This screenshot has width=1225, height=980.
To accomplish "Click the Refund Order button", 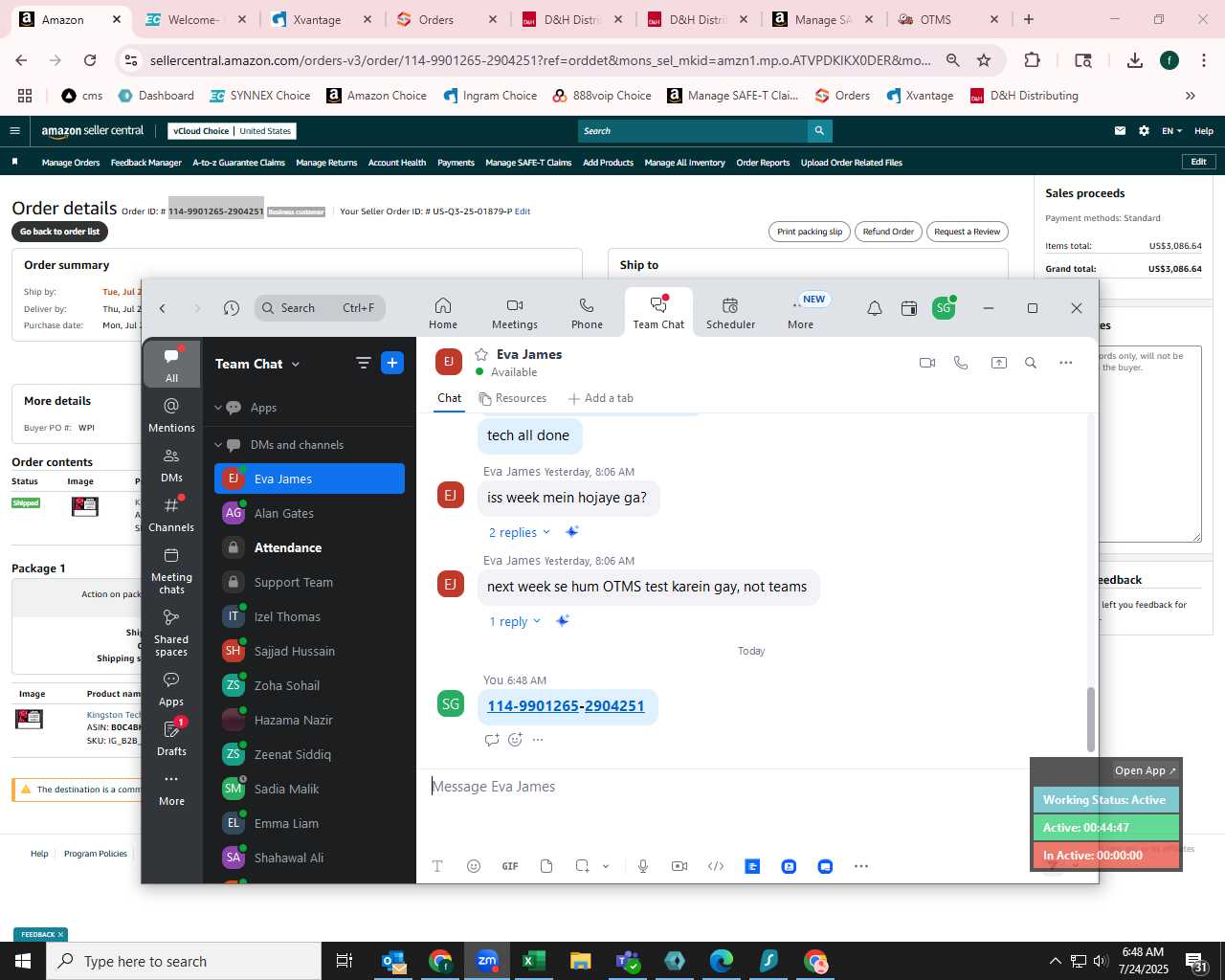I will (x=888, y=232).
